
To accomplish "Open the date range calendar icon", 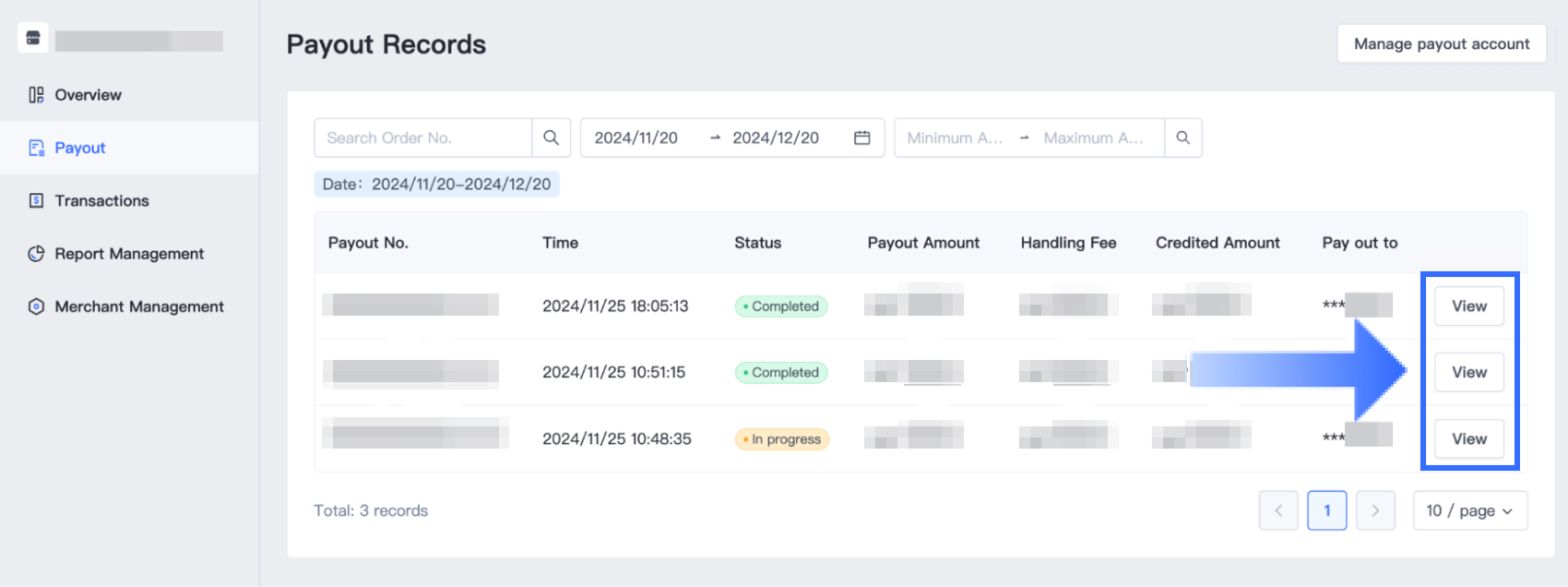I will pyautogui.click(x=861, y=138).
